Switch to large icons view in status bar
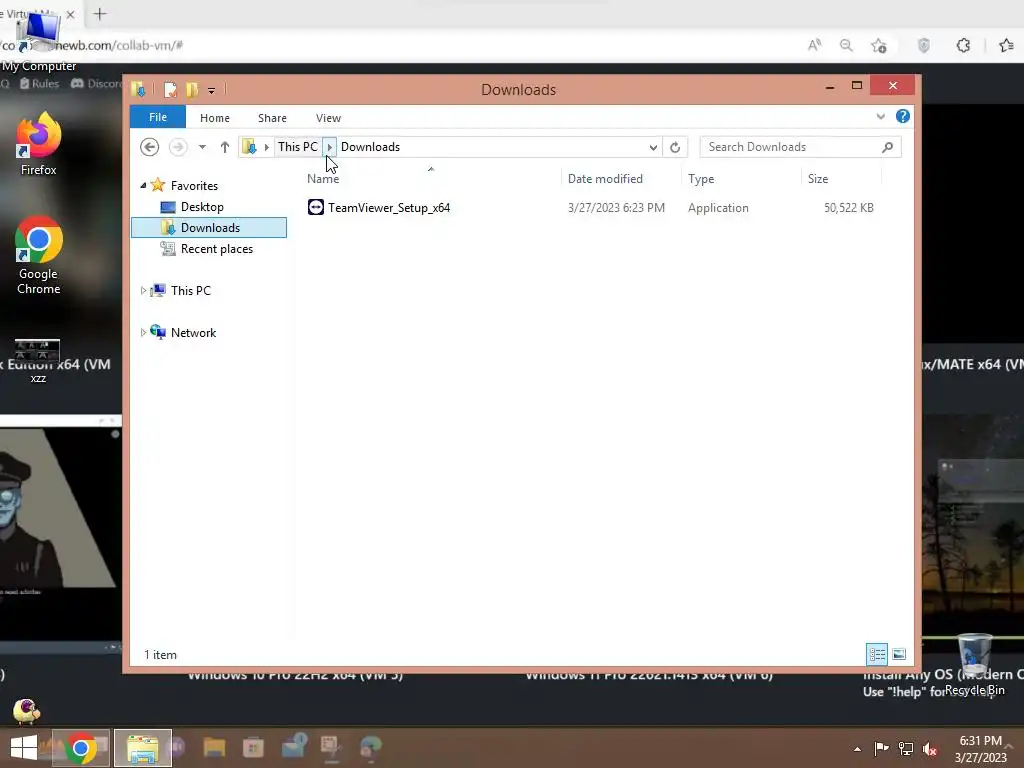 coord(899,654)
